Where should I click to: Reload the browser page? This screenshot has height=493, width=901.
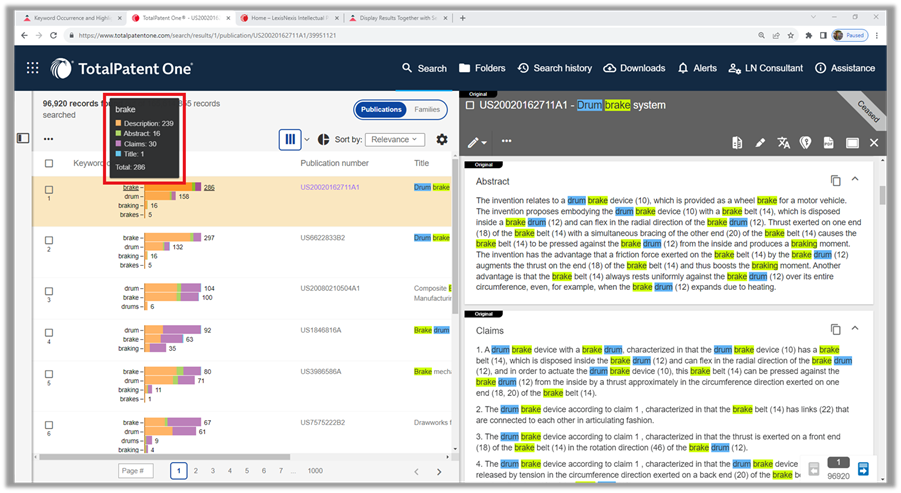[53, 35]
